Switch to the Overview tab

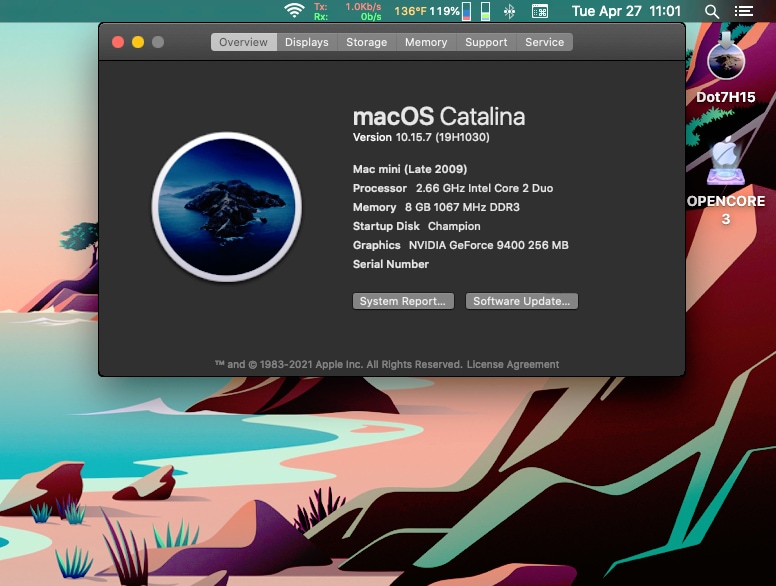click(x=243, y=42)
